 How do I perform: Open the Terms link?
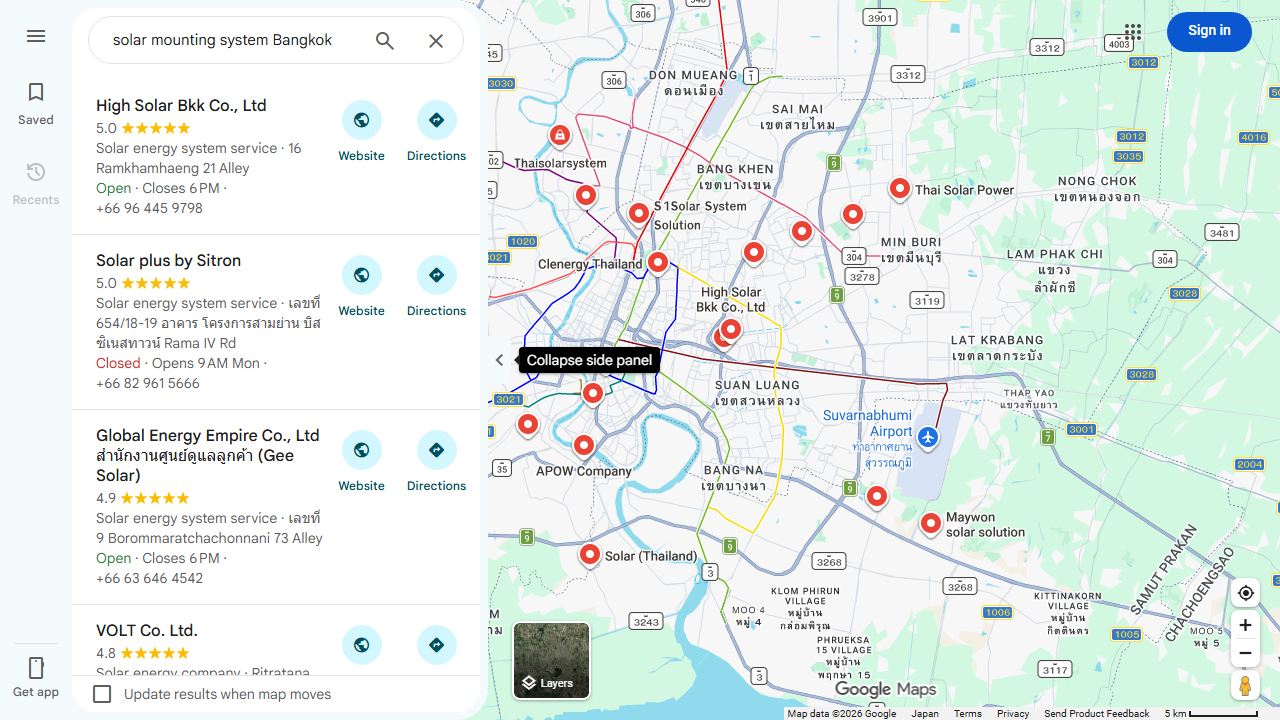pos(967,713)
